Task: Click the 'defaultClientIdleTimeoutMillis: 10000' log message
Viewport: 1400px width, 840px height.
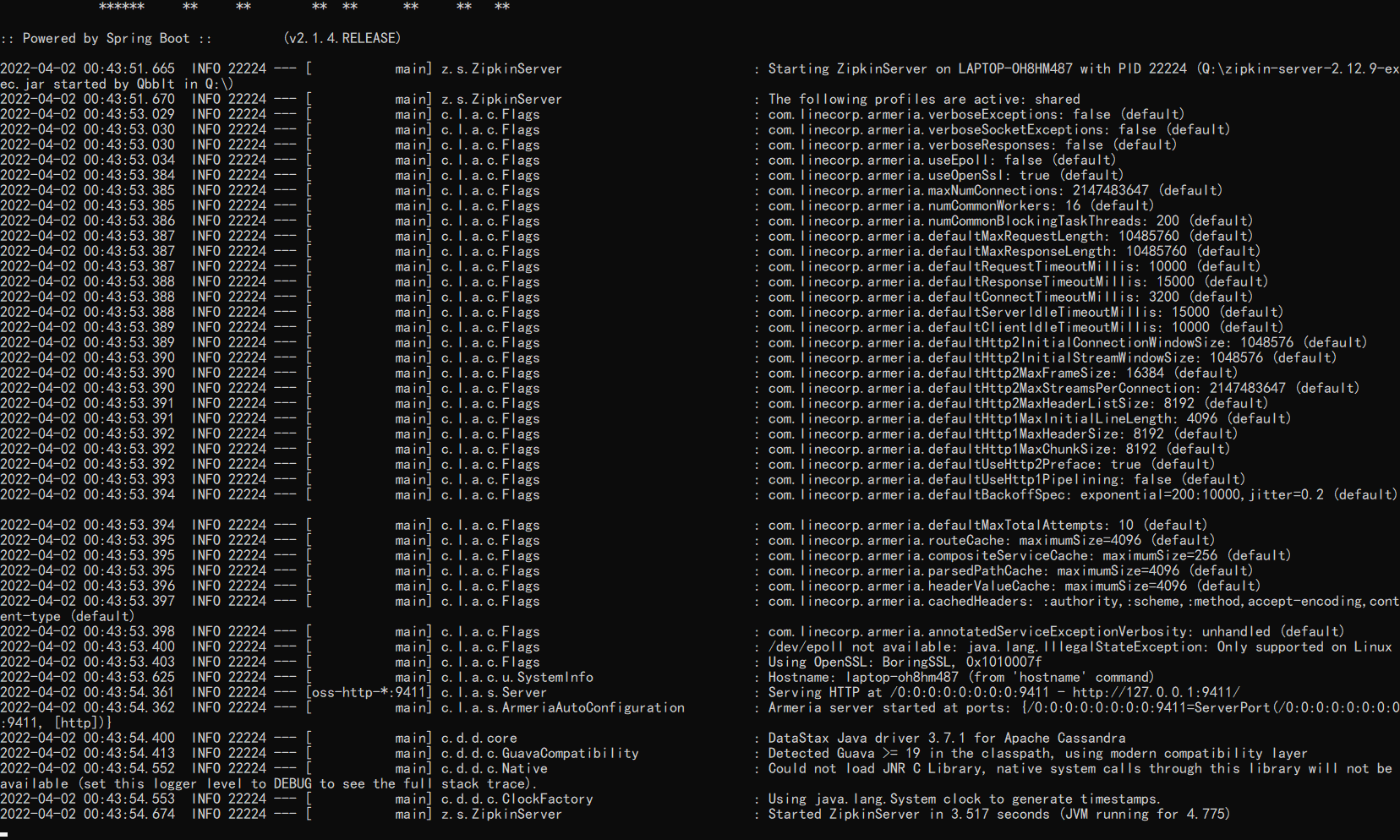Action: (x=1025, y=327)
